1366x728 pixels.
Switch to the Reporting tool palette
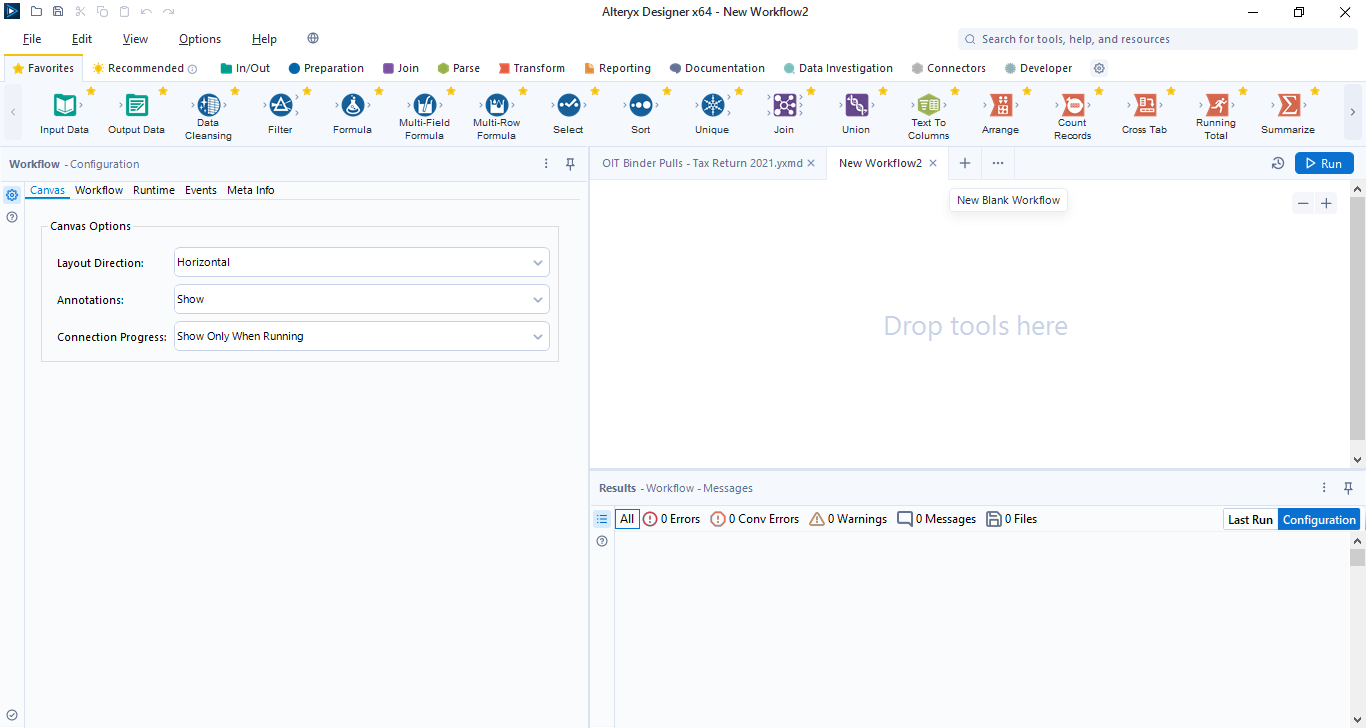(x=617, y=68)
